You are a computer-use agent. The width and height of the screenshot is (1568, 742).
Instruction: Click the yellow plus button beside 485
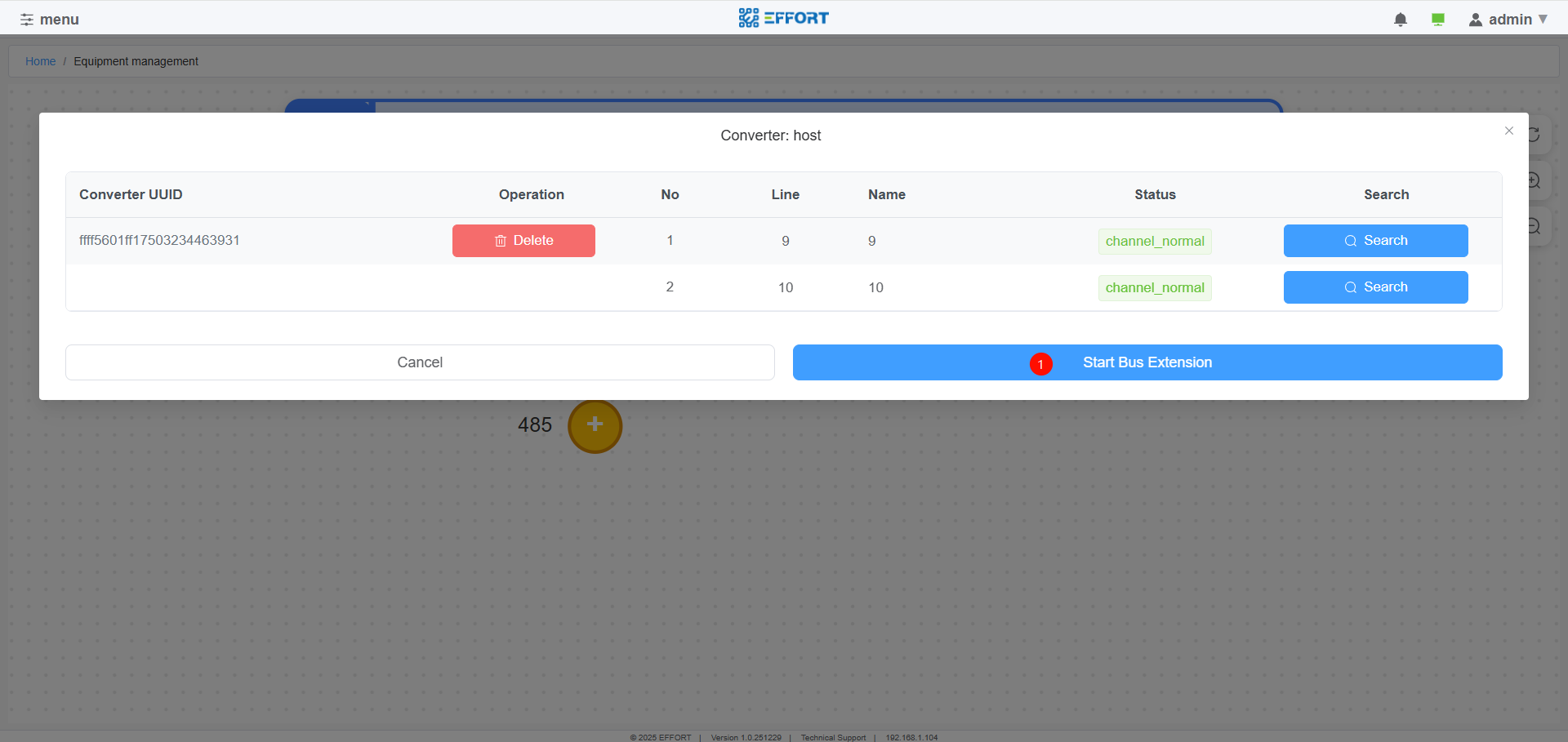coord(595,425)
